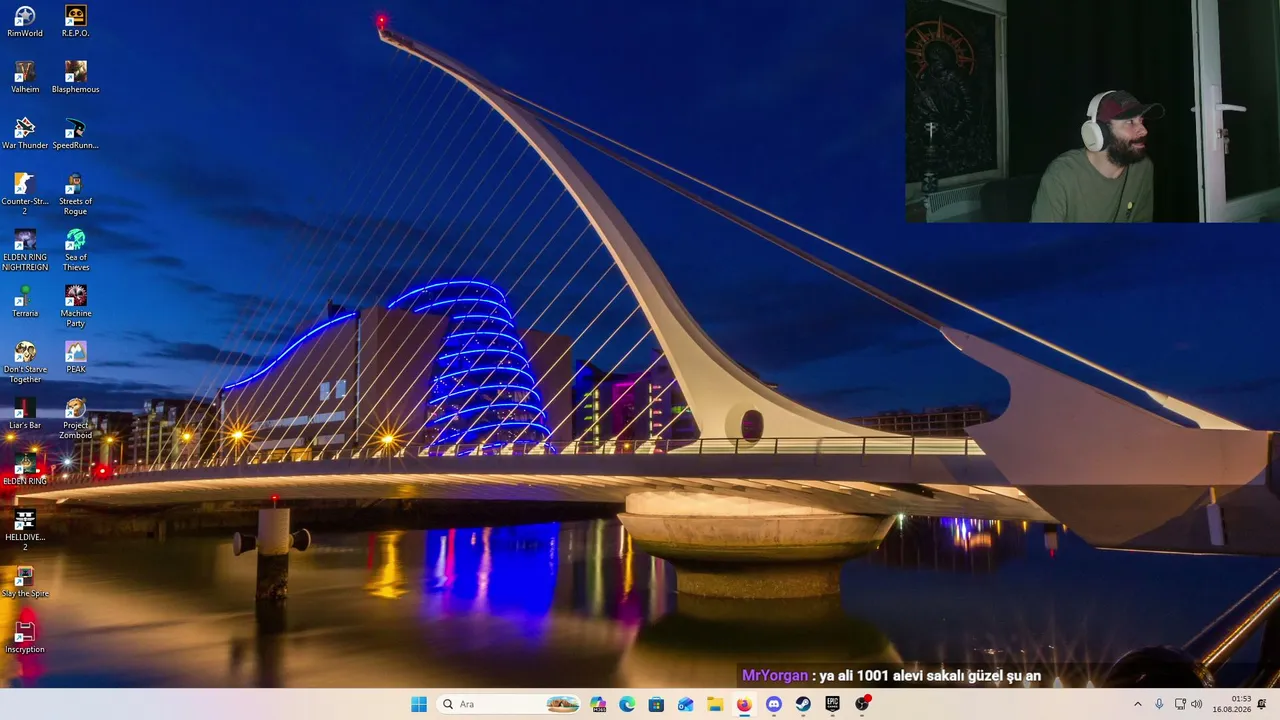Click the MrYorgan chat username
The width and height of the screenshot is (1280, 720).
[774, 676]
